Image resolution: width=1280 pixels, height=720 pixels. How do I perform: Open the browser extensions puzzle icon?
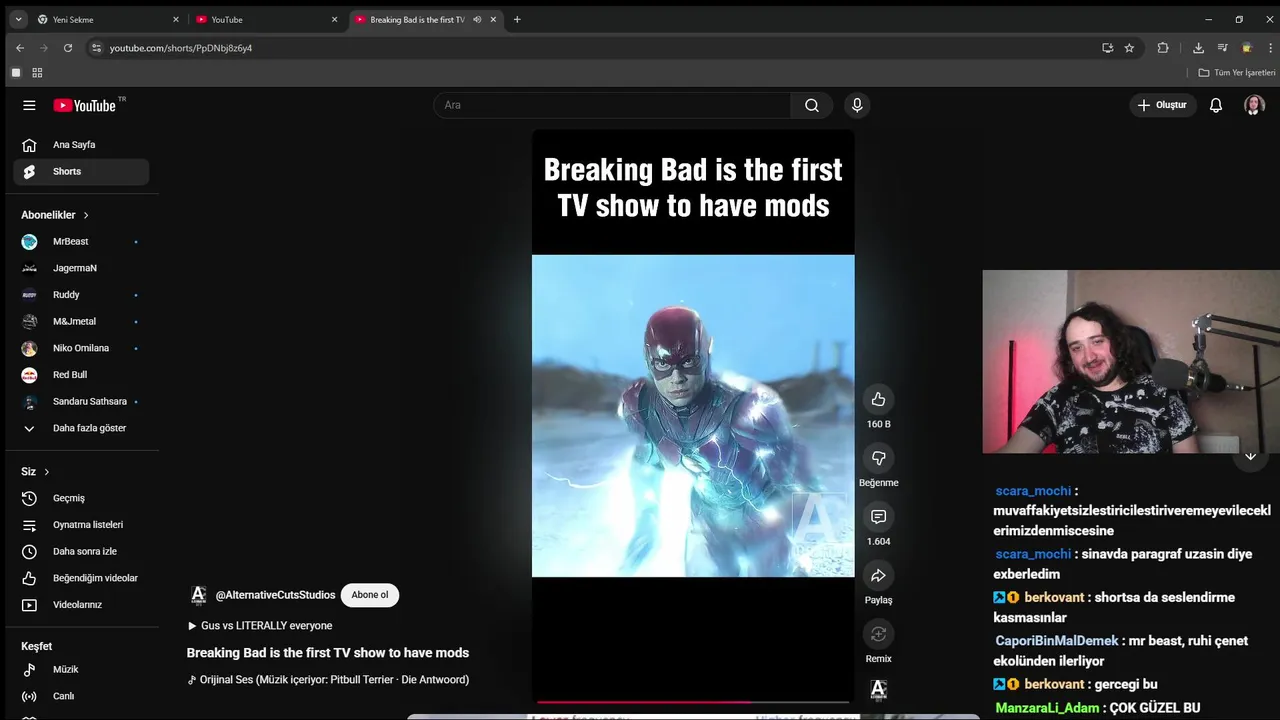click(x=1163, y=47)
